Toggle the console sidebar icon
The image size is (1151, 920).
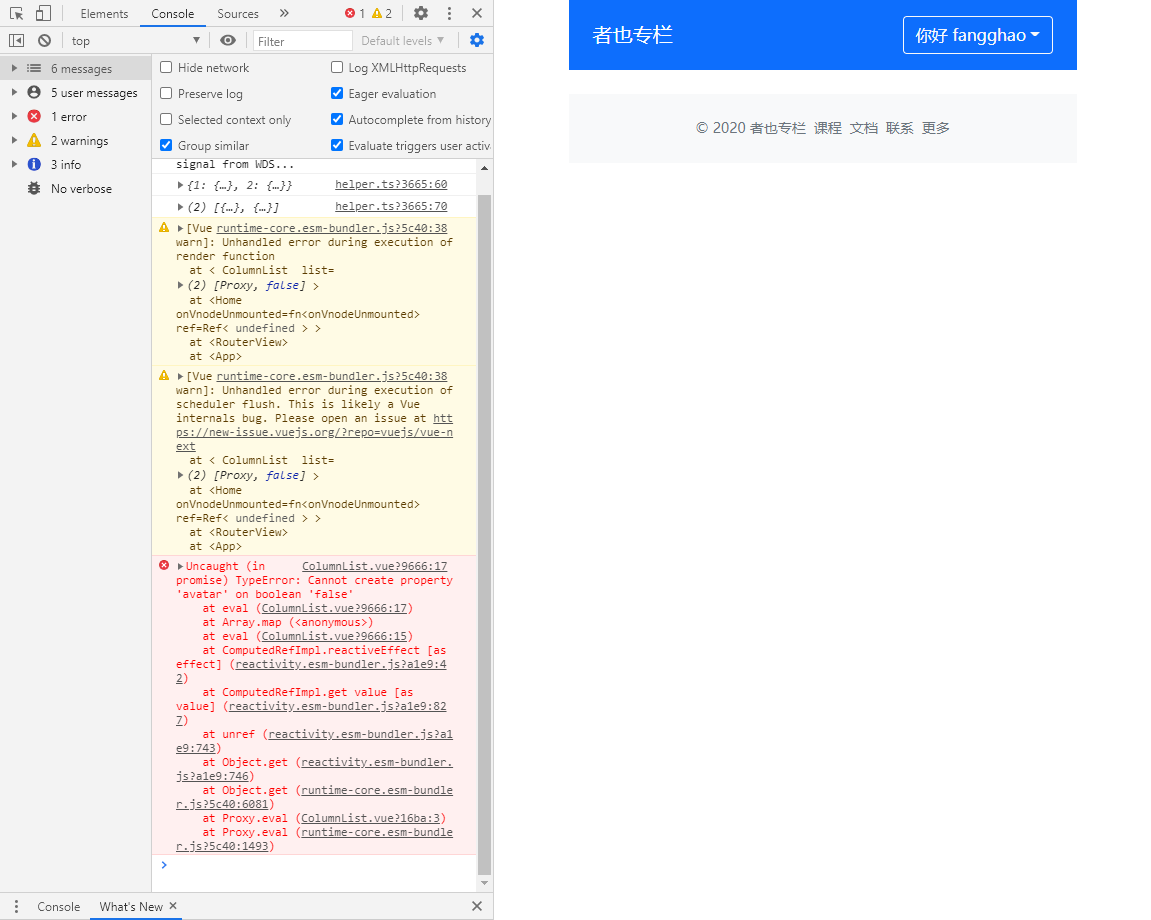pyautogui.click(x=16, y=40)
